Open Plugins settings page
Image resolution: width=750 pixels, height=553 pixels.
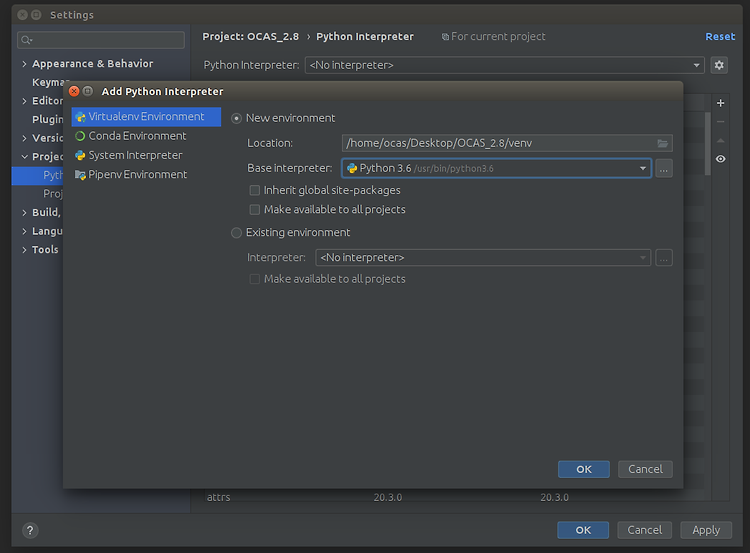(47, 120)
